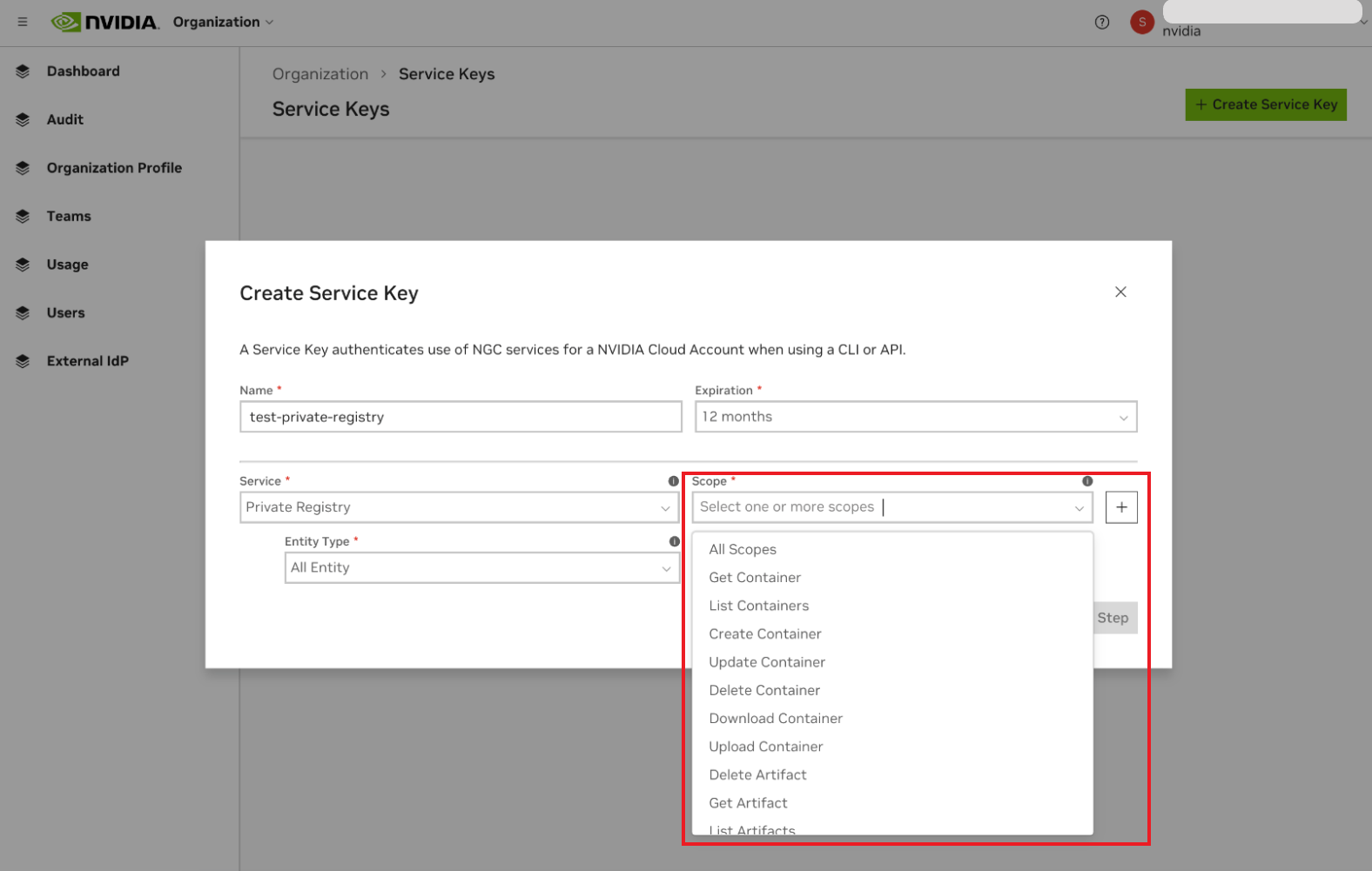Click the Usage sidebar icon

[x=23, y=265]
